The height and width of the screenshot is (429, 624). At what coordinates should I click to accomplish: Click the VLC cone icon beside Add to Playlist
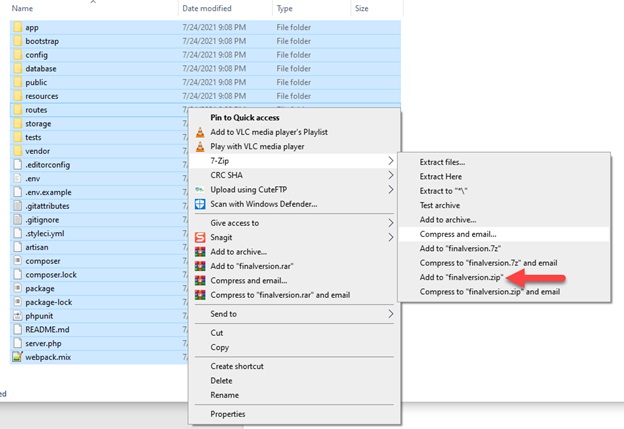tap(200, 132)
